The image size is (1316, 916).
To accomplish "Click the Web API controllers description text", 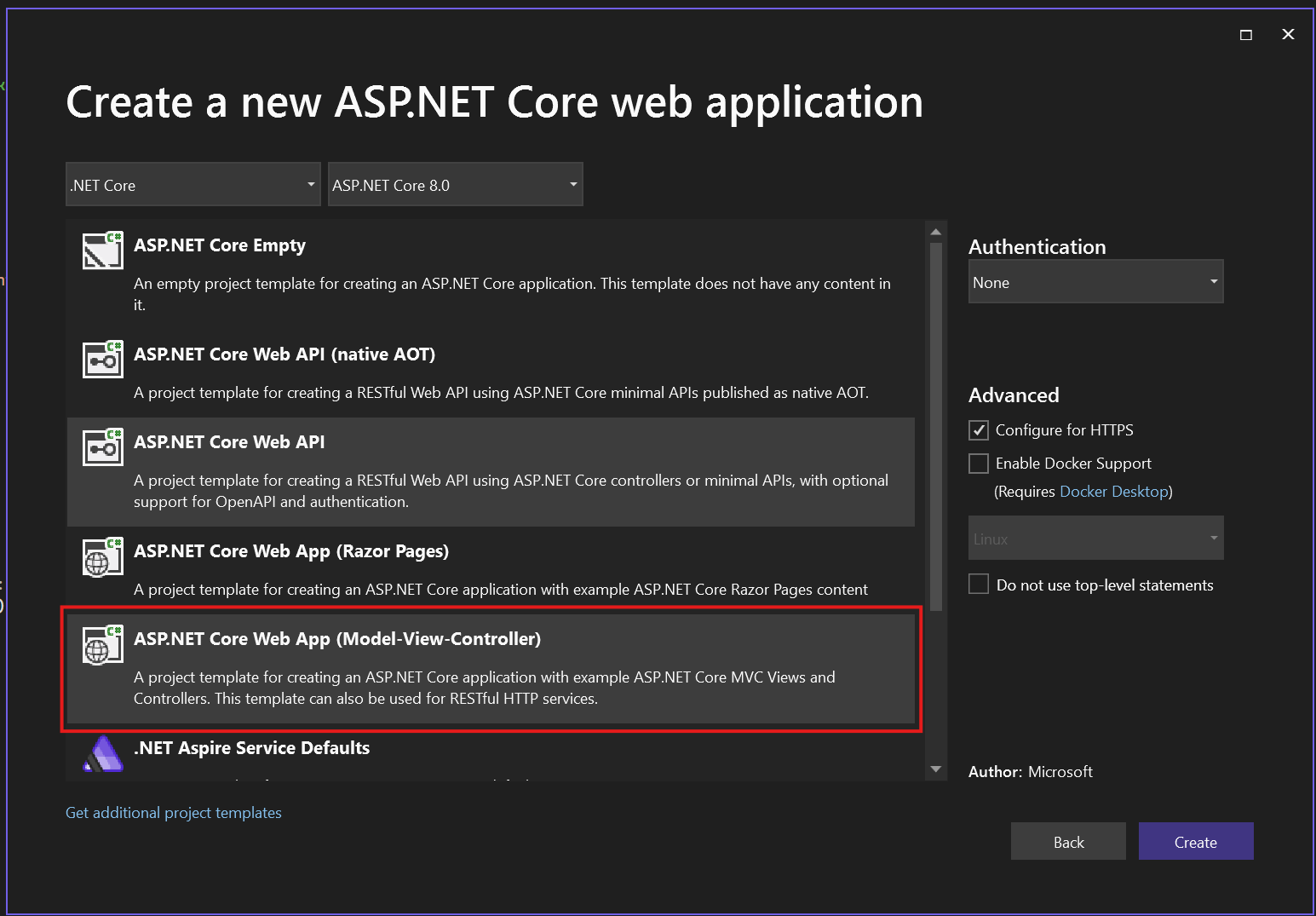I will [511, 491].
